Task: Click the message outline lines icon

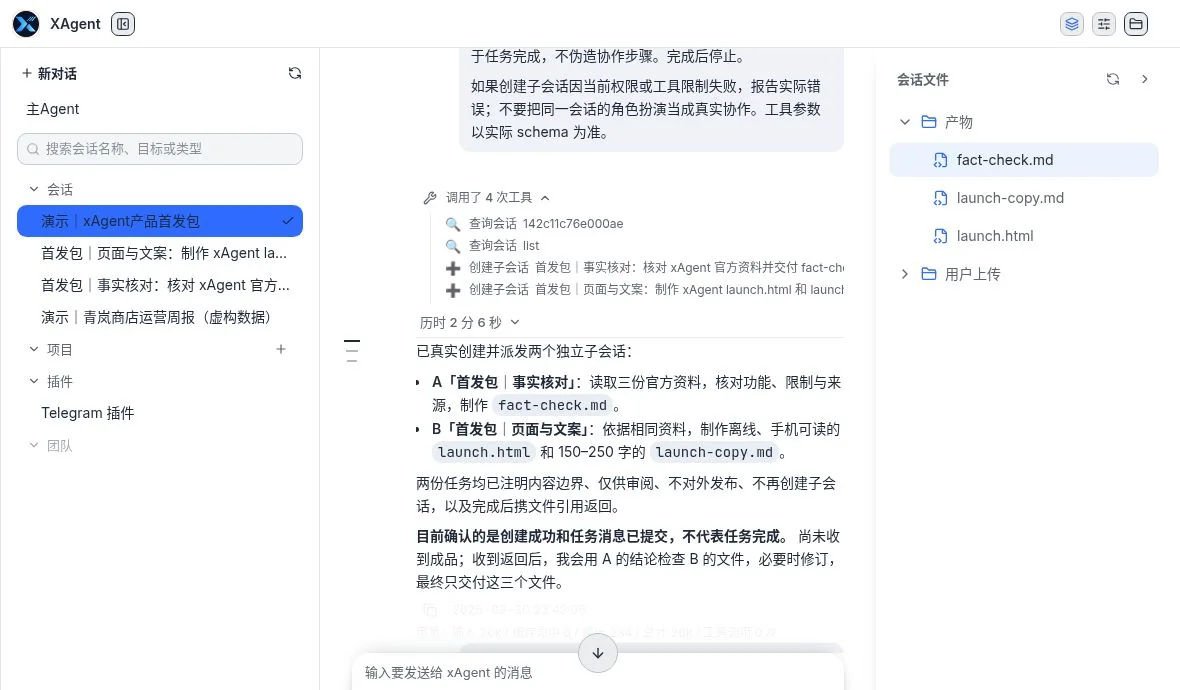Action: [351, 351]
